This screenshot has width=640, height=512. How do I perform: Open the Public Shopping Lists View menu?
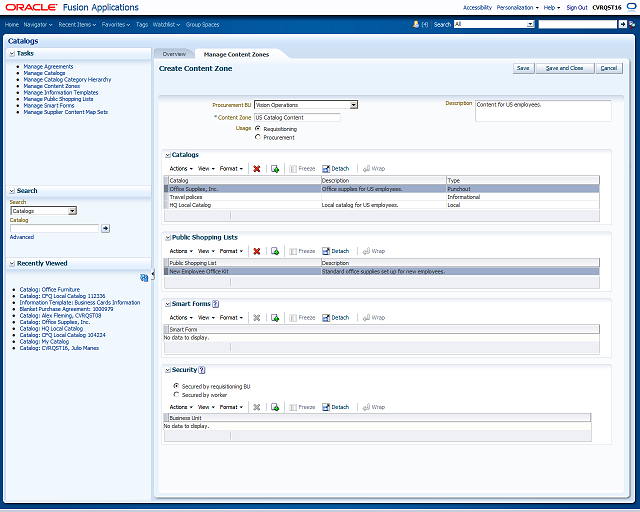point(206,251)
